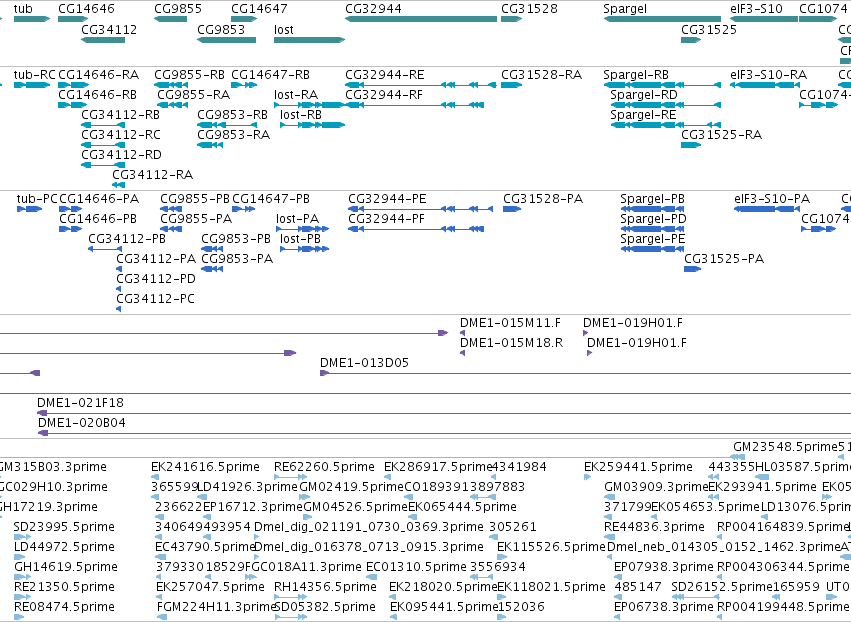Click the tub-RC transcript label

click(35, 75)
